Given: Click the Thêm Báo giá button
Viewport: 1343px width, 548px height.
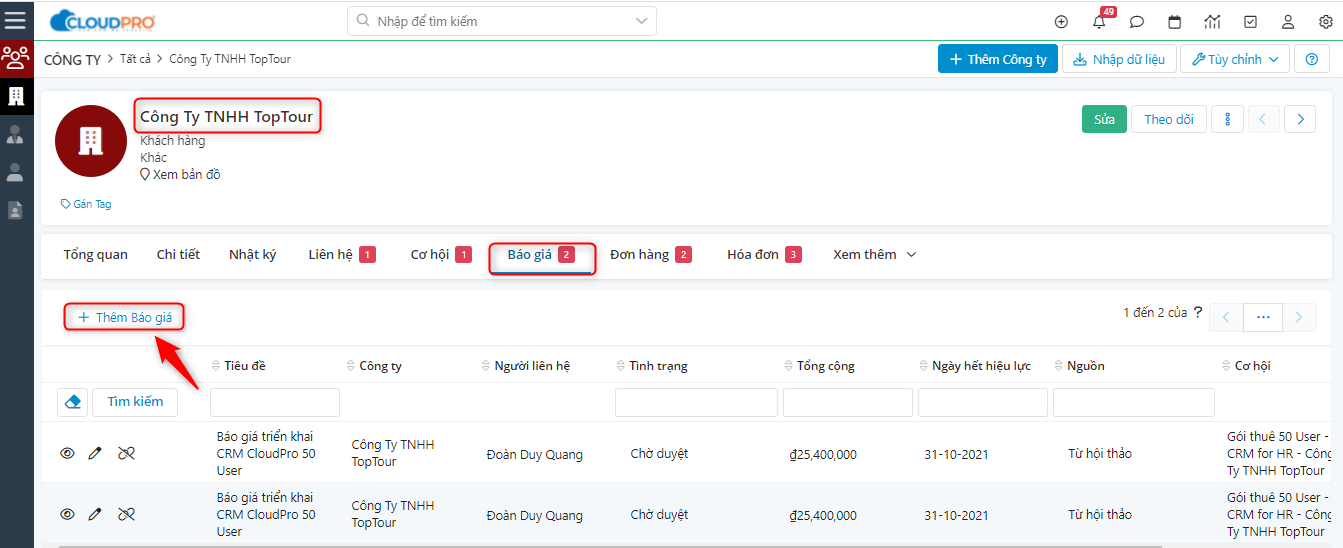Looking at the screenshot, I should coord(125,317).
